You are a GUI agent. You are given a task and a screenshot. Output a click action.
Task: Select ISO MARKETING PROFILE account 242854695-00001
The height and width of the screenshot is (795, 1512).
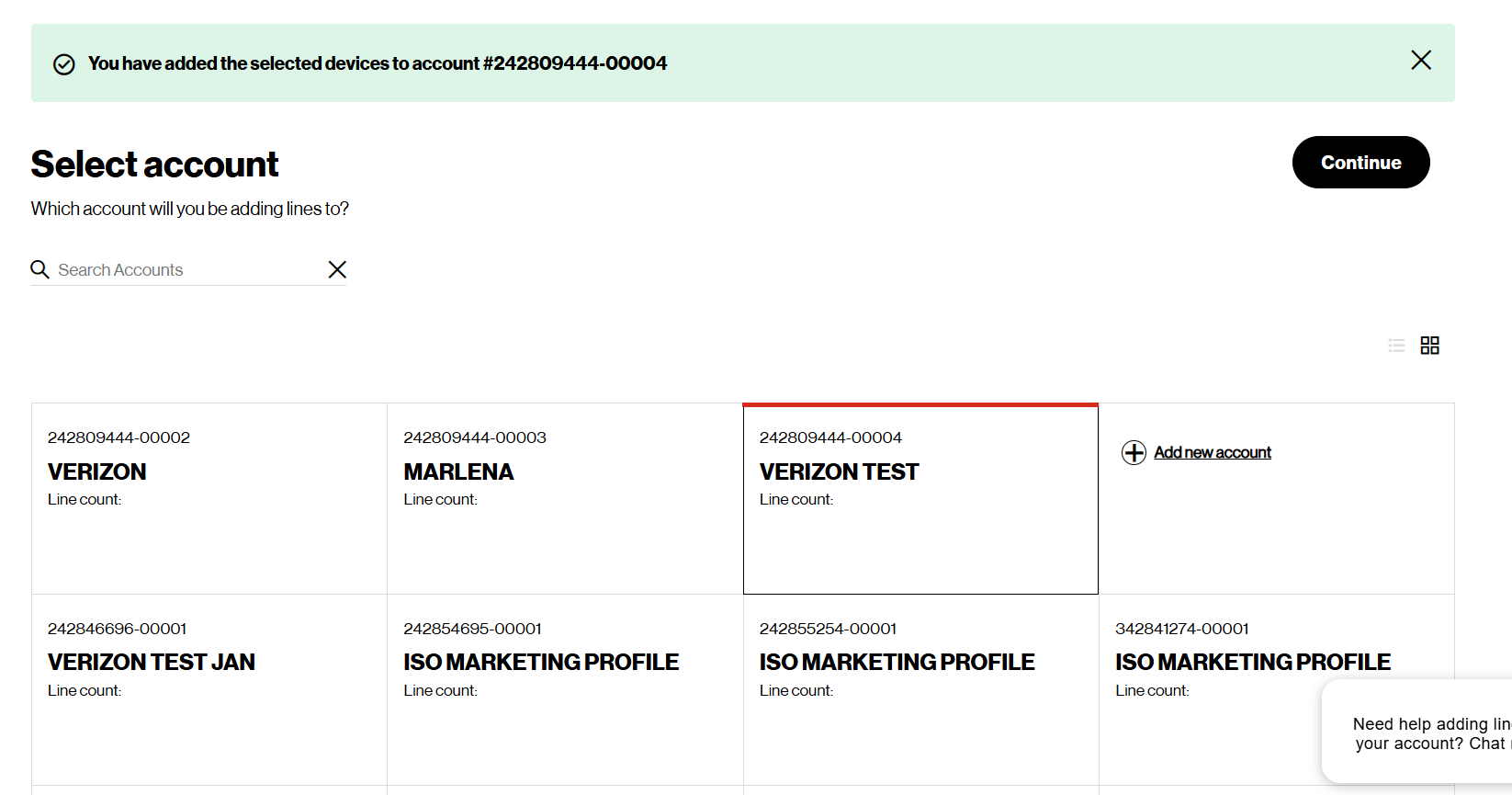[565, 690]
